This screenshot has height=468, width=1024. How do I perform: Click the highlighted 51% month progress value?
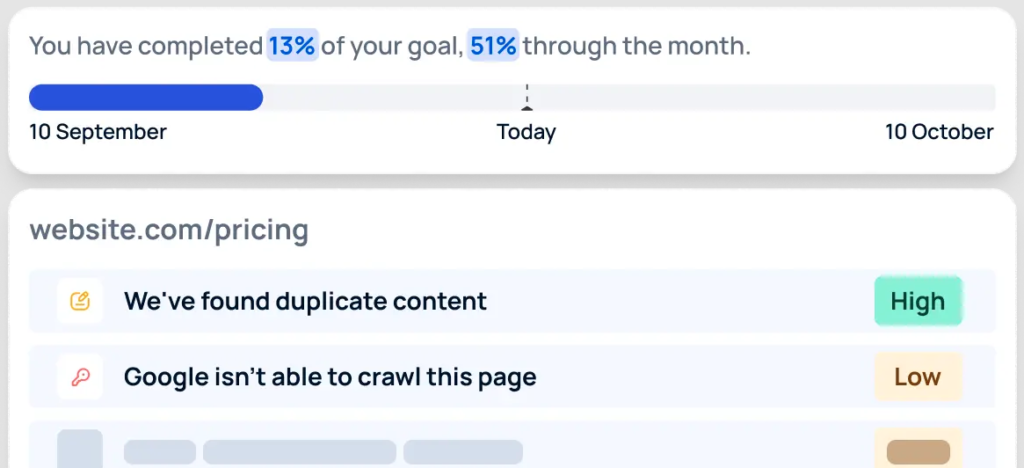(x=493, y=46)
